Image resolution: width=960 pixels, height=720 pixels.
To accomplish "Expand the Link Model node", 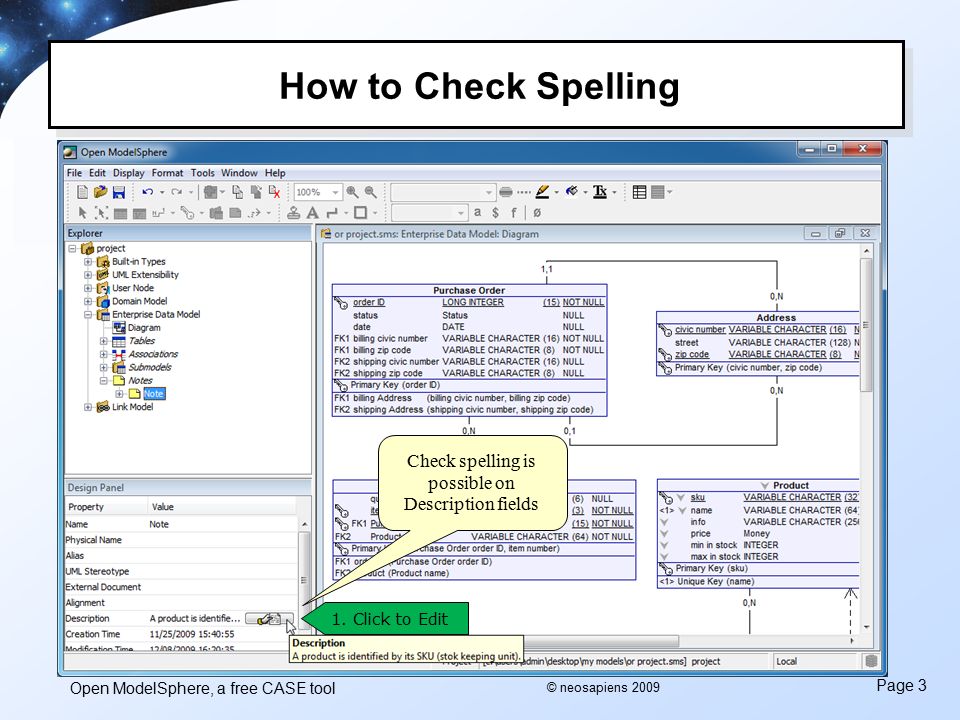I will coord(88,407).
